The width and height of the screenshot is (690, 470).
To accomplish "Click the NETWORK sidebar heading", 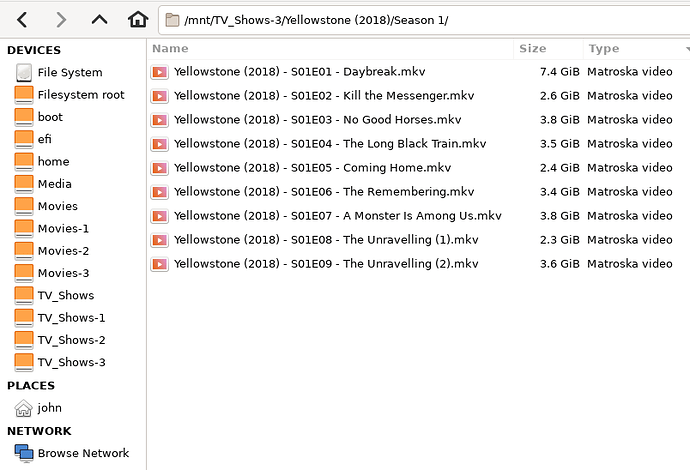I will [39, 431].
